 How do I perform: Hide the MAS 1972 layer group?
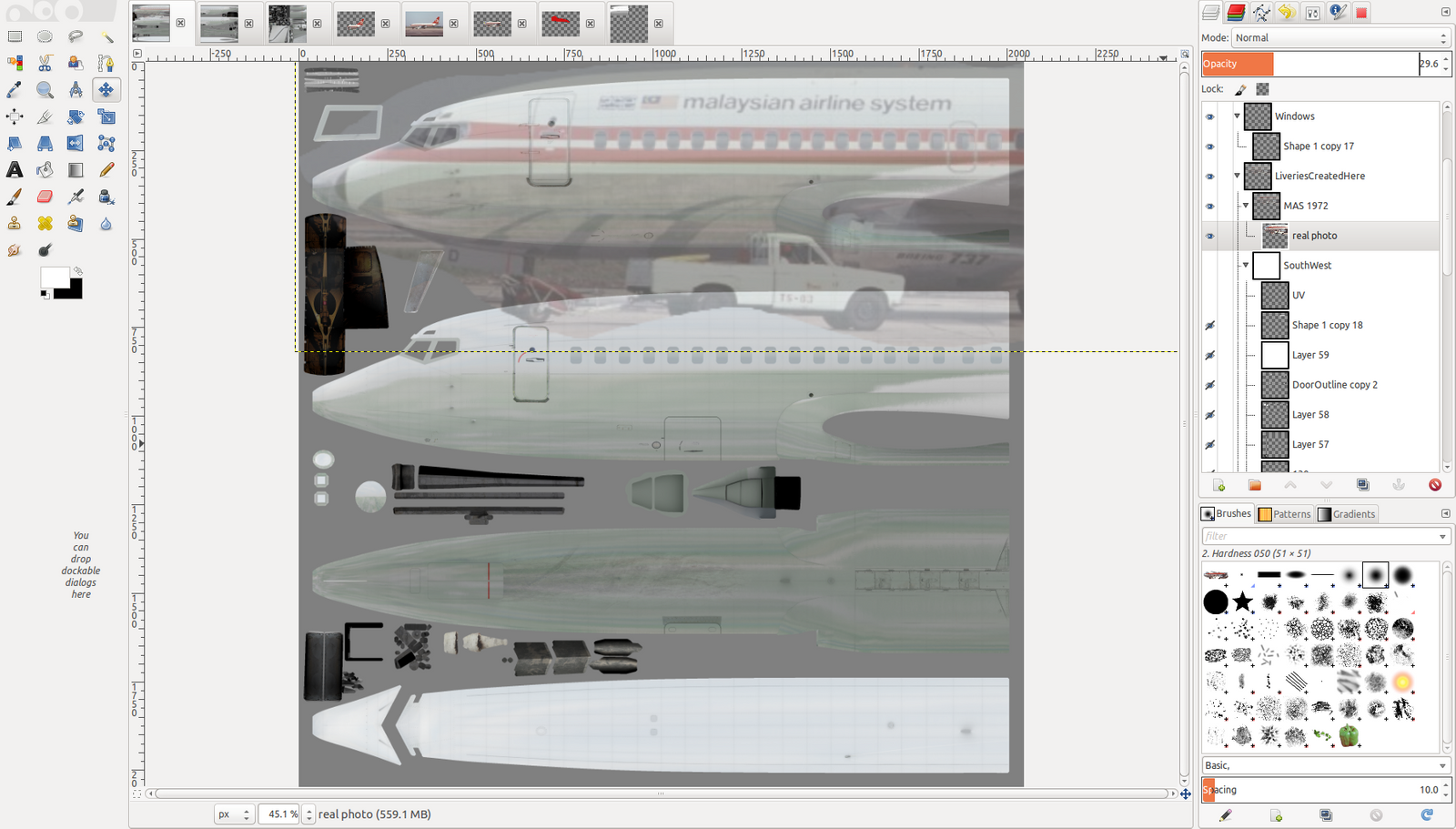1209,207
